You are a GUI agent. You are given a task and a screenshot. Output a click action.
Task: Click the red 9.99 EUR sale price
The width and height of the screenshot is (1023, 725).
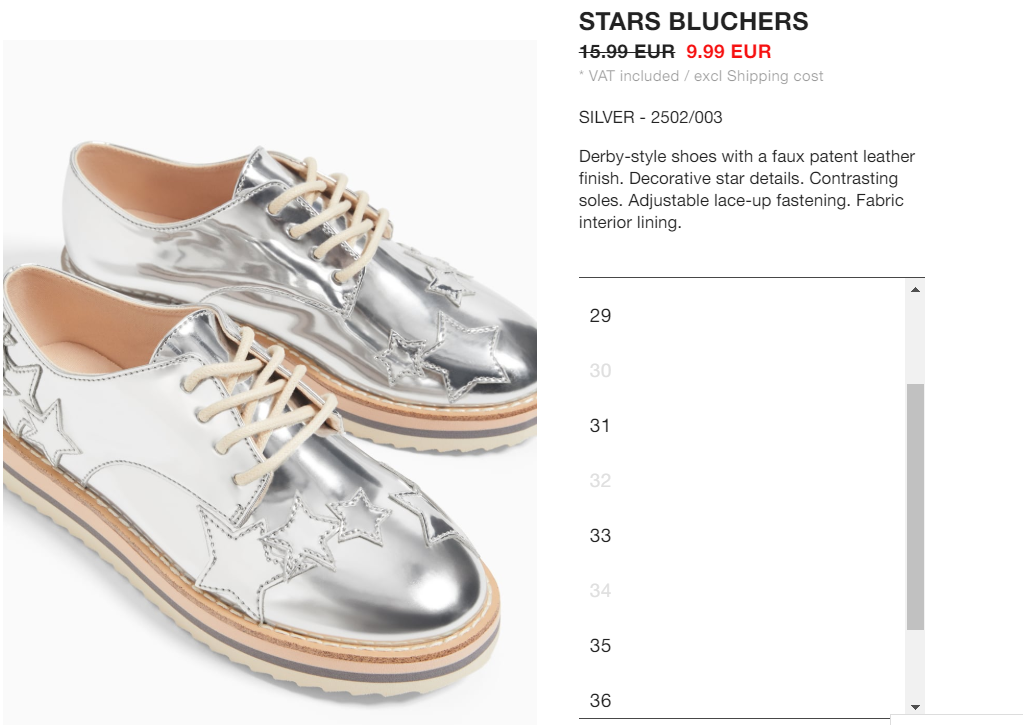click(x=729, y=52)
